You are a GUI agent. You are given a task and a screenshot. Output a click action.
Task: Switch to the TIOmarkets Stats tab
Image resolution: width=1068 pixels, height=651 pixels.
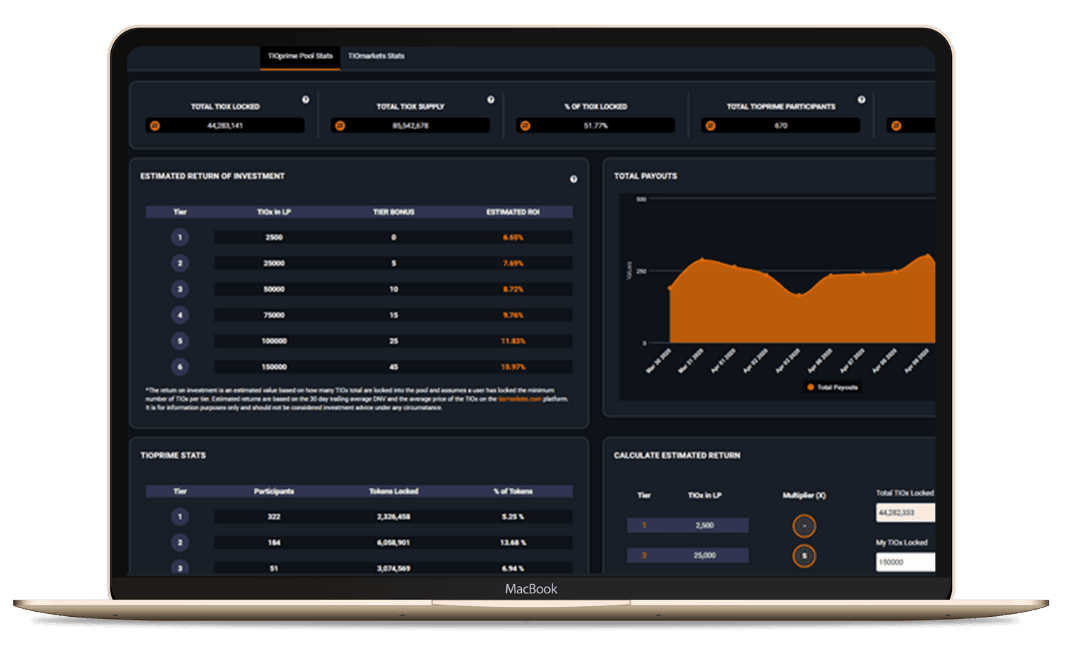click(376, 56)
